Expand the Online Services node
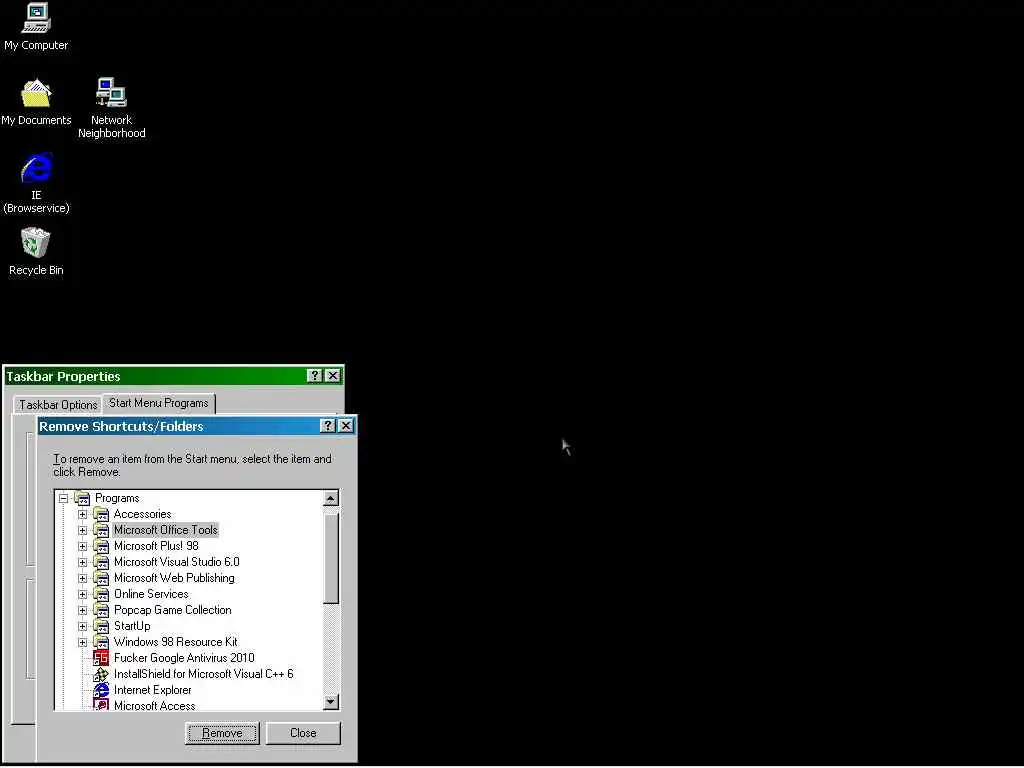The image size is (1024, 768). point(82,595)
